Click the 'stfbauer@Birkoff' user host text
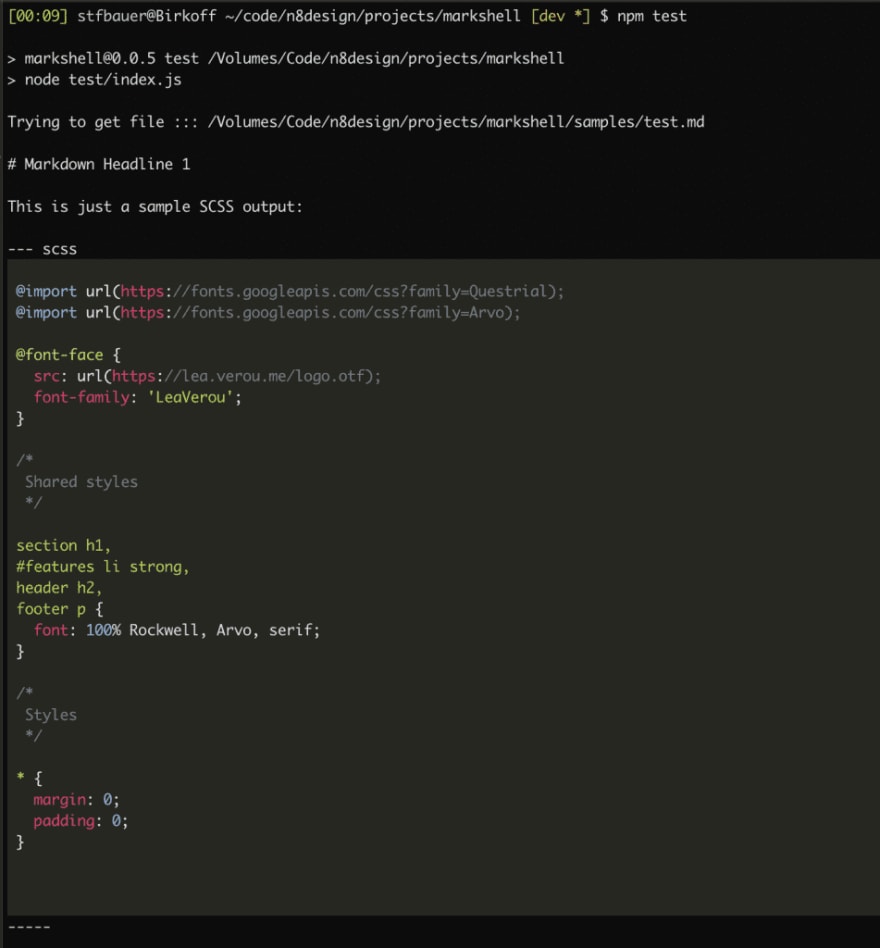 tap(147, 16)
